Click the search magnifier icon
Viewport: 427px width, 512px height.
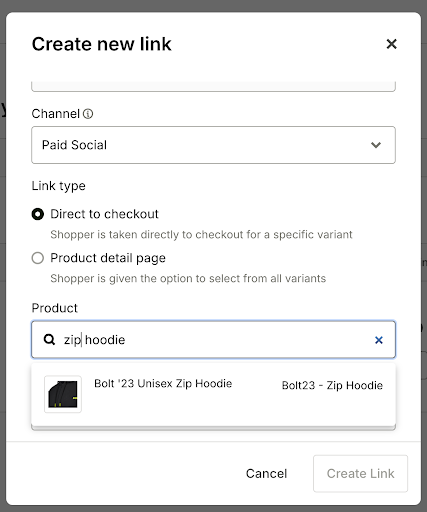(49, 340)
